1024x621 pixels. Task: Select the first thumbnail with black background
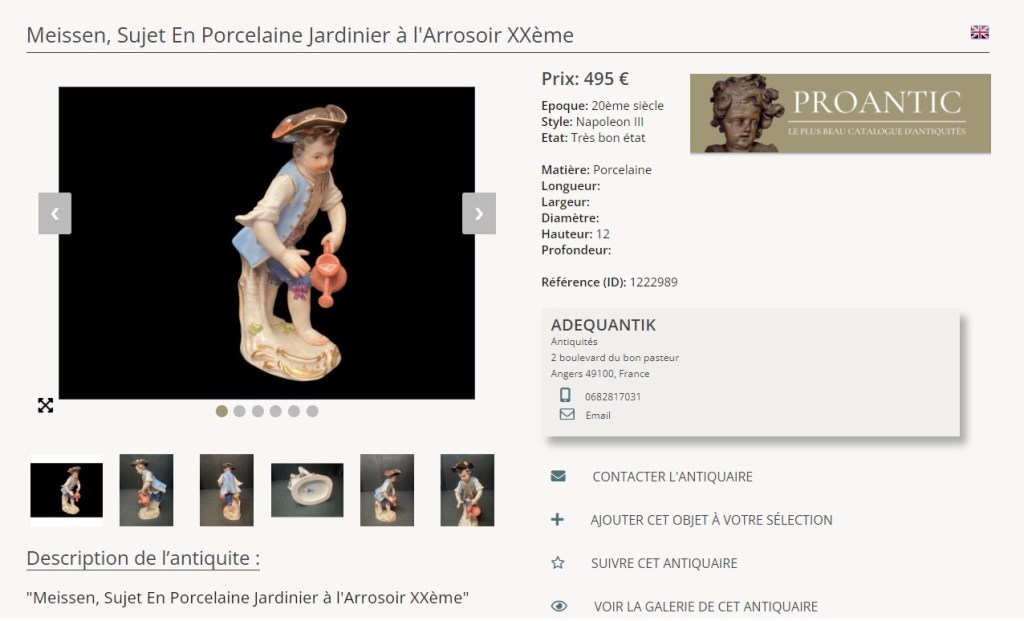pyautogui.click(x=66, y=490)
